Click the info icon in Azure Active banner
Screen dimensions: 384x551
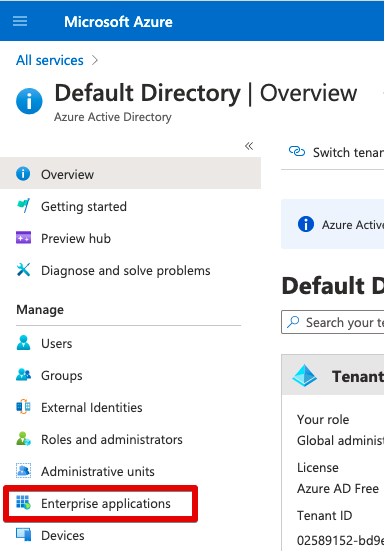coord(306,224)
